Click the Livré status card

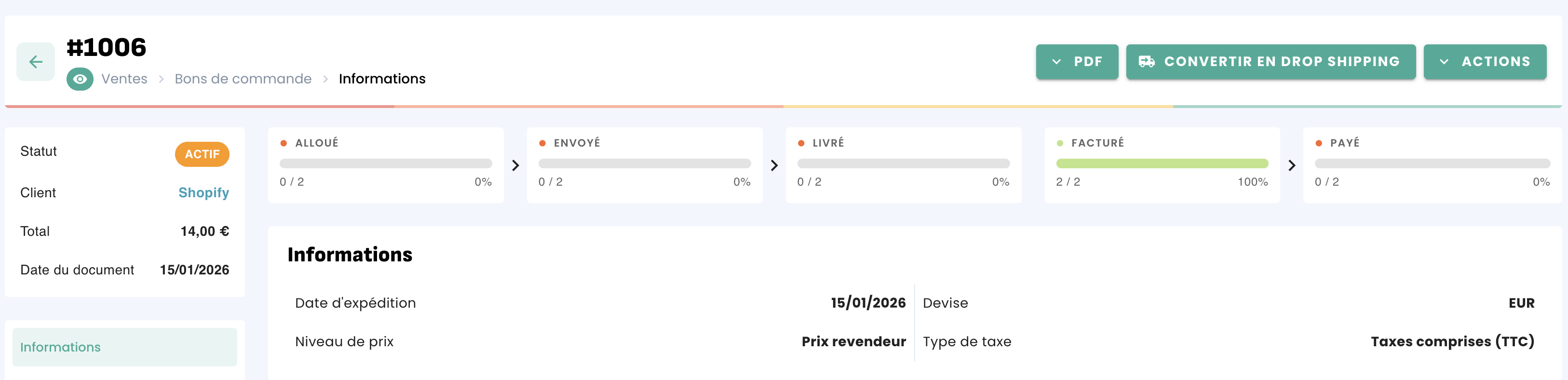[x=903, y=165]
